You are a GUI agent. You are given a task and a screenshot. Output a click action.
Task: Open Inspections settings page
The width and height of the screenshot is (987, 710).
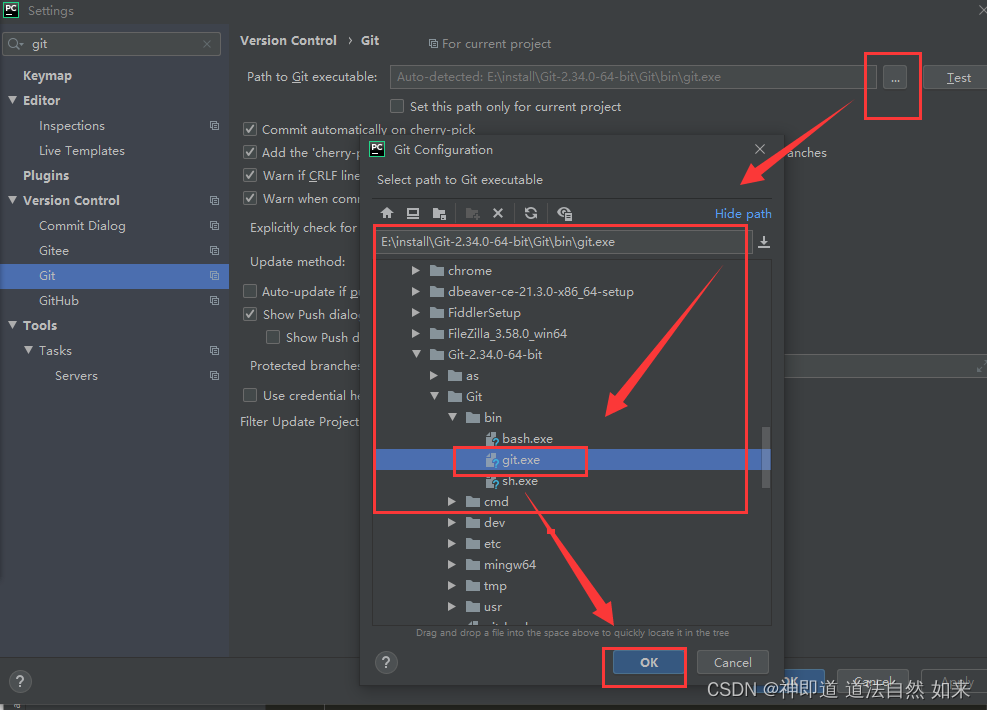coord(72,126)
